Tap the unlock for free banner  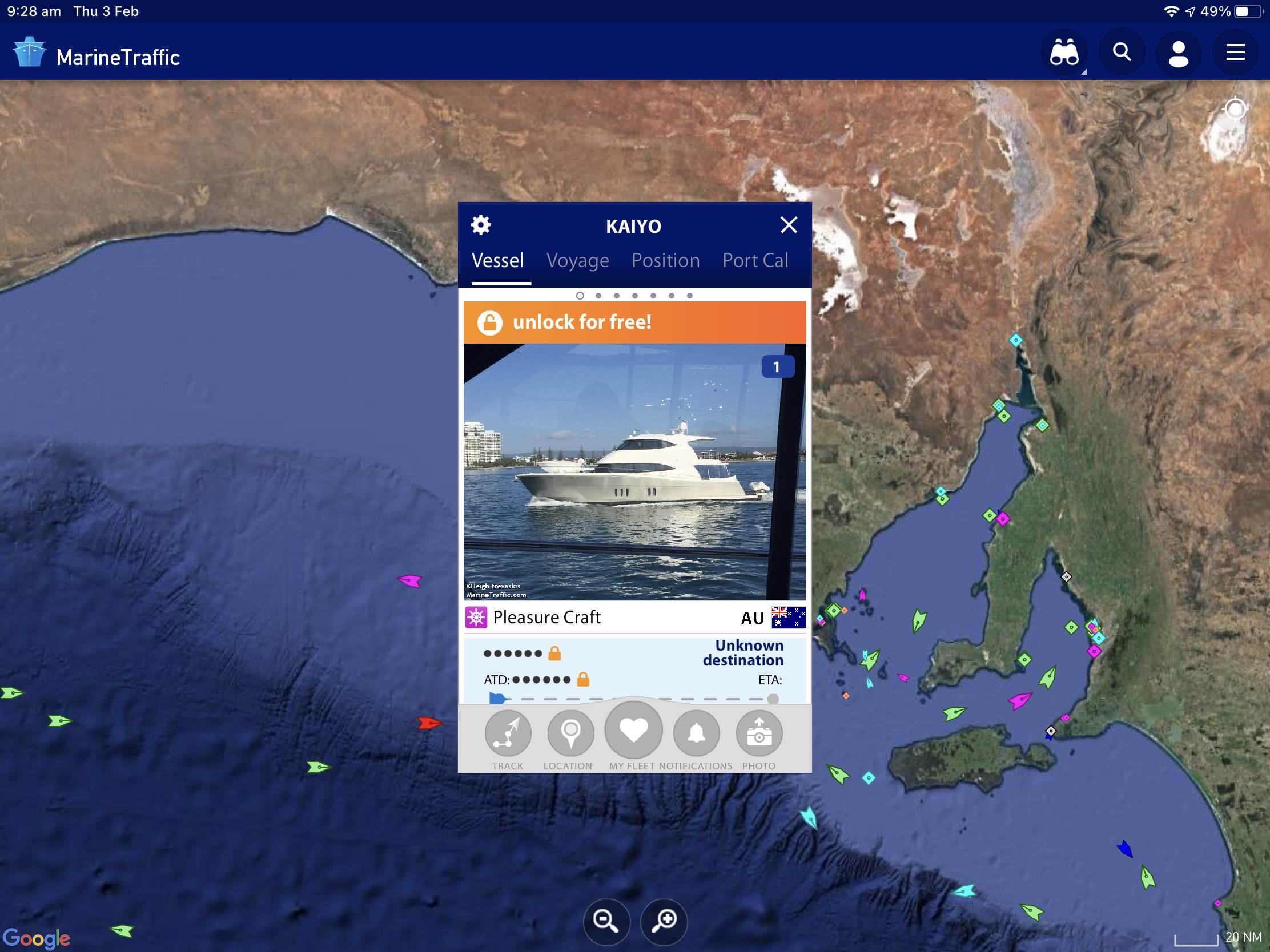634,322
